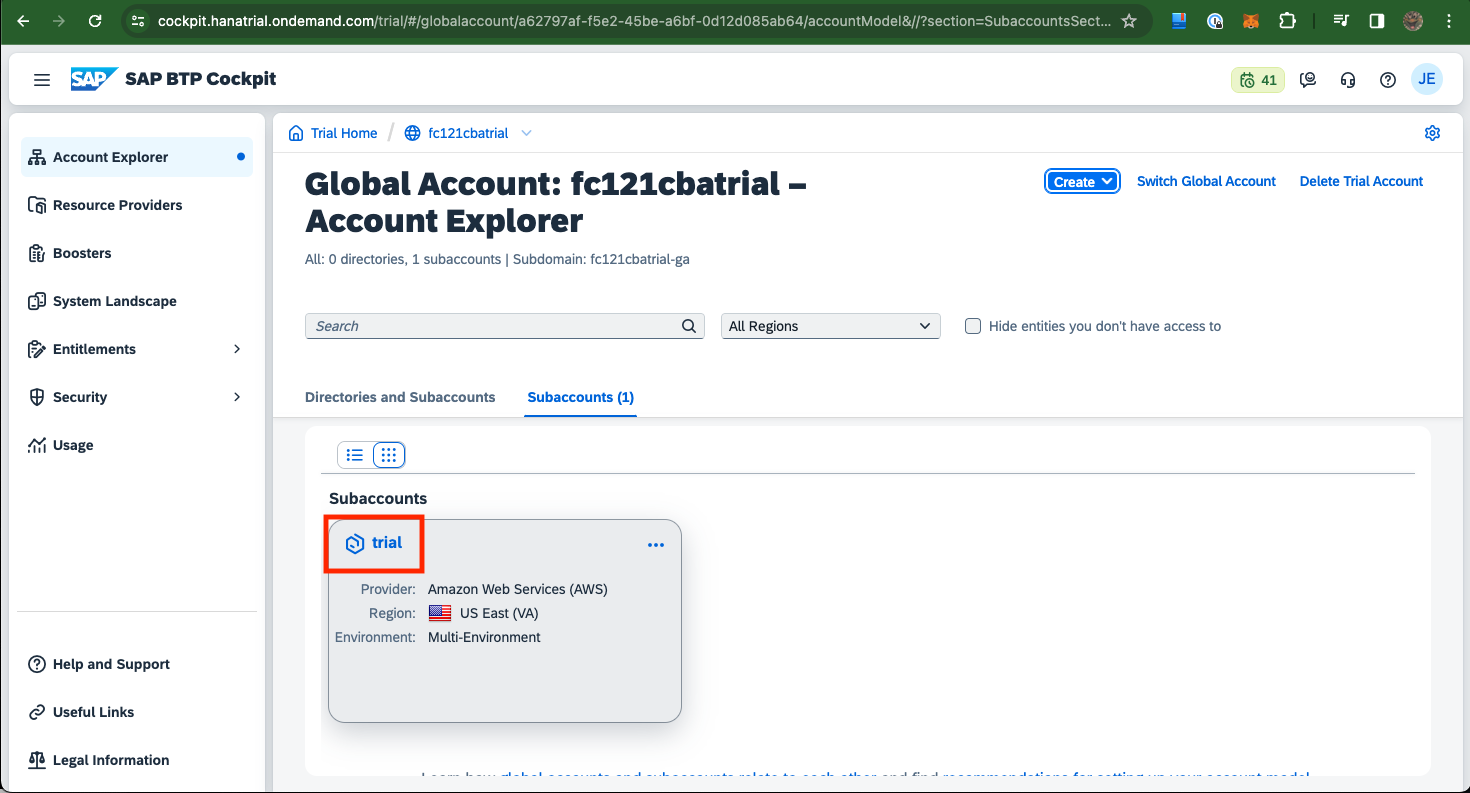Open the trial subaccount three-dot menu
Viewport: 1470px width, 793px height.
tap(656, 545)
